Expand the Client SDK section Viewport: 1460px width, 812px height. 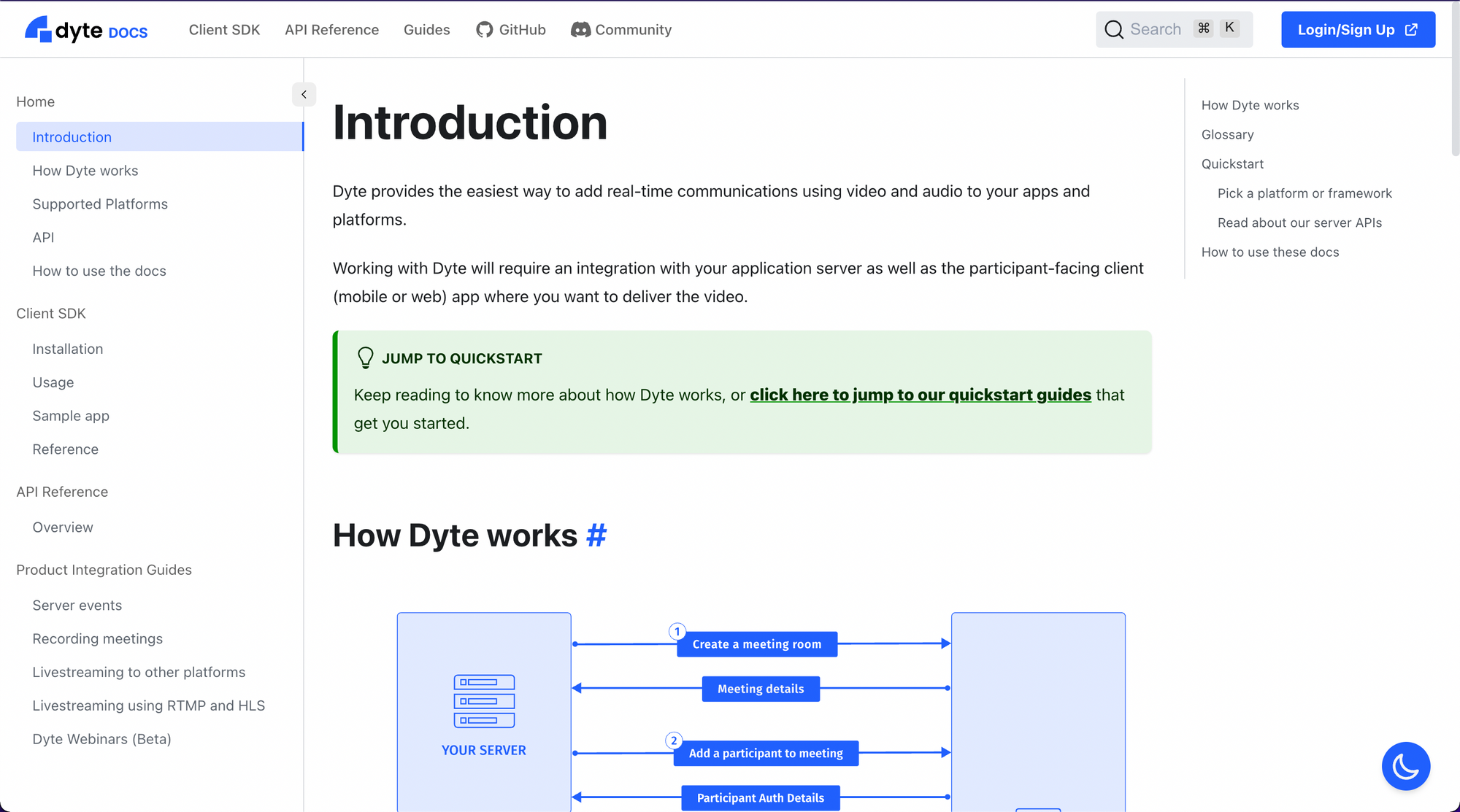coord(50,313)
